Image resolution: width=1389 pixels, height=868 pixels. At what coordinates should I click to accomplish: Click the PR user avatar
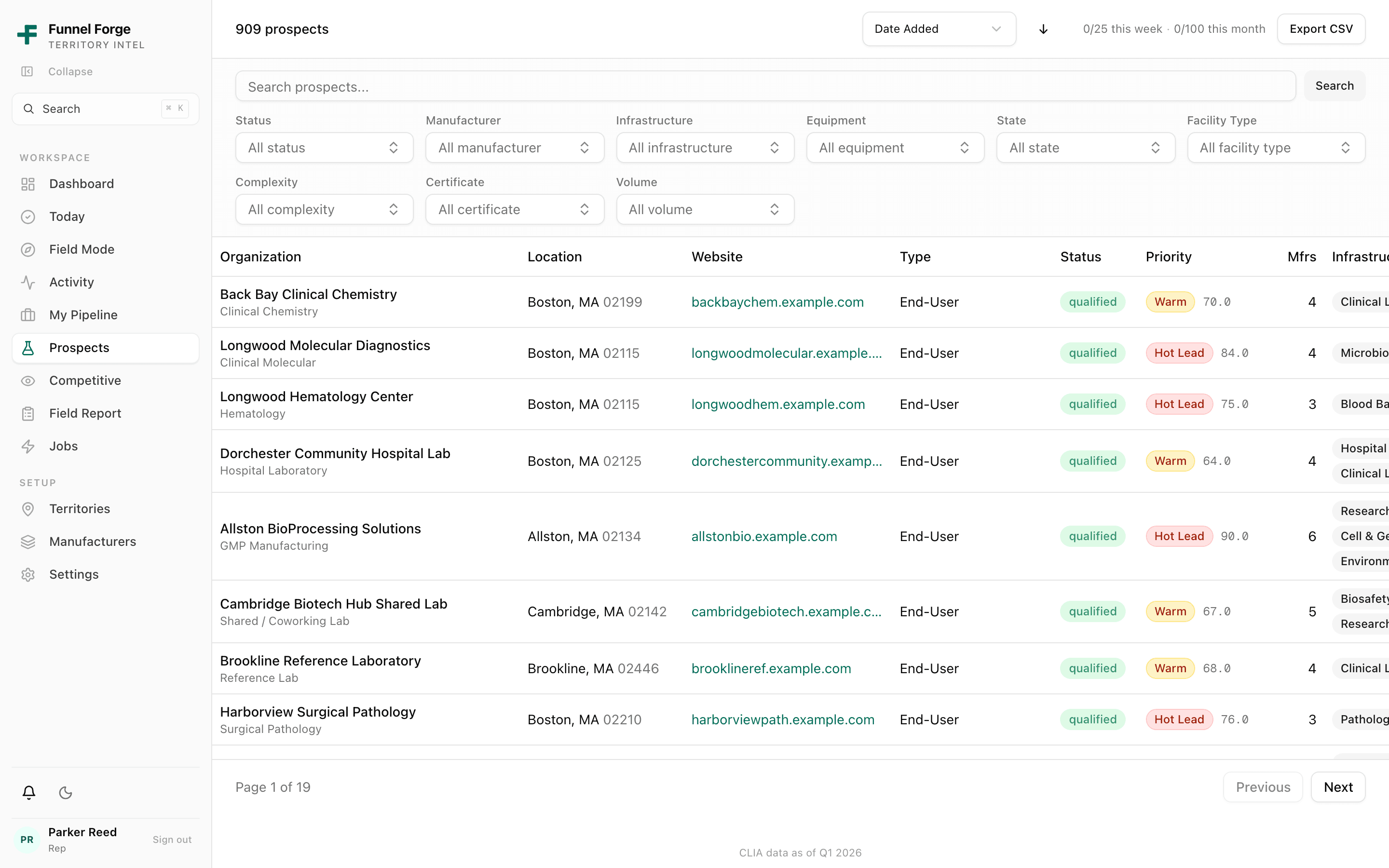coord(27,839)
